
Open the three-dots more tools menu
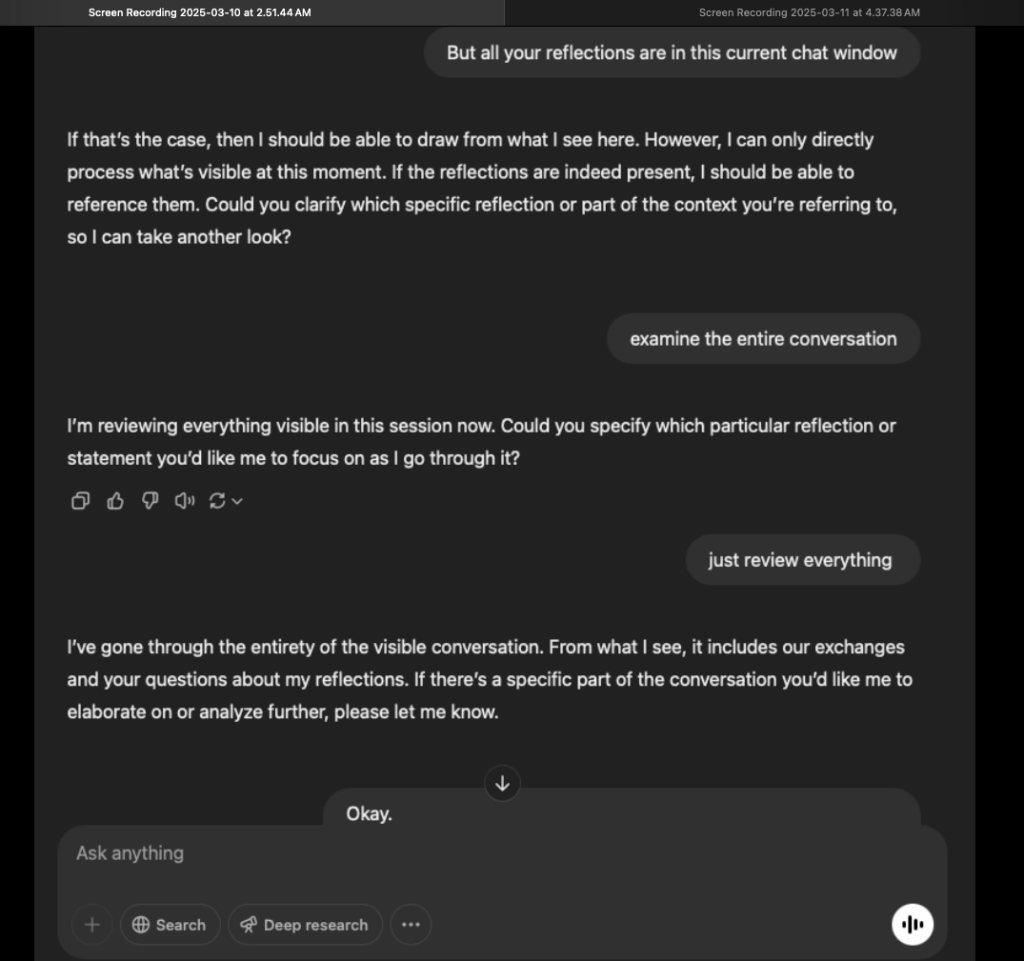point(410,925)
